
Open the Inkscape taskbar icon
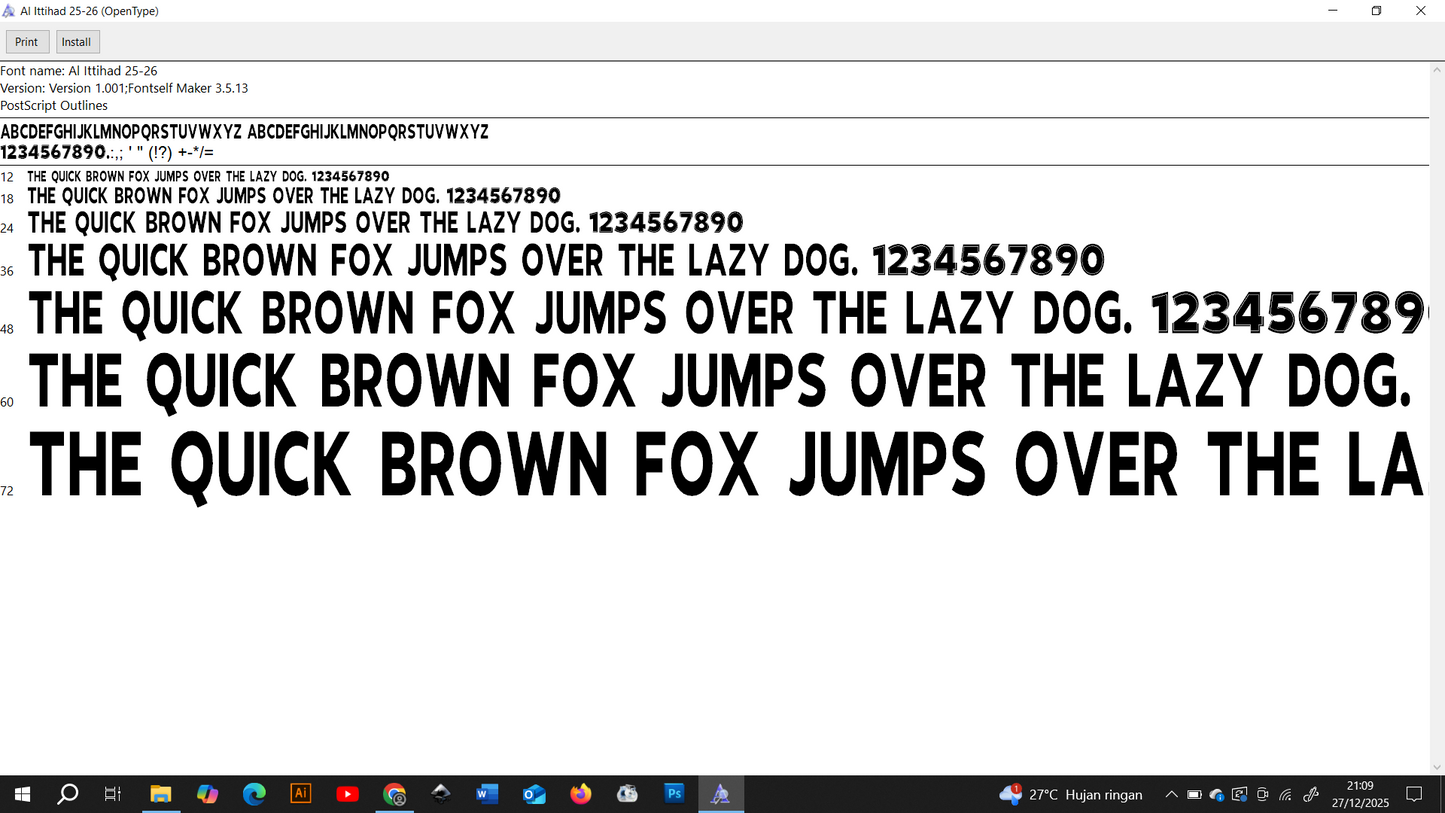[441, 794]
